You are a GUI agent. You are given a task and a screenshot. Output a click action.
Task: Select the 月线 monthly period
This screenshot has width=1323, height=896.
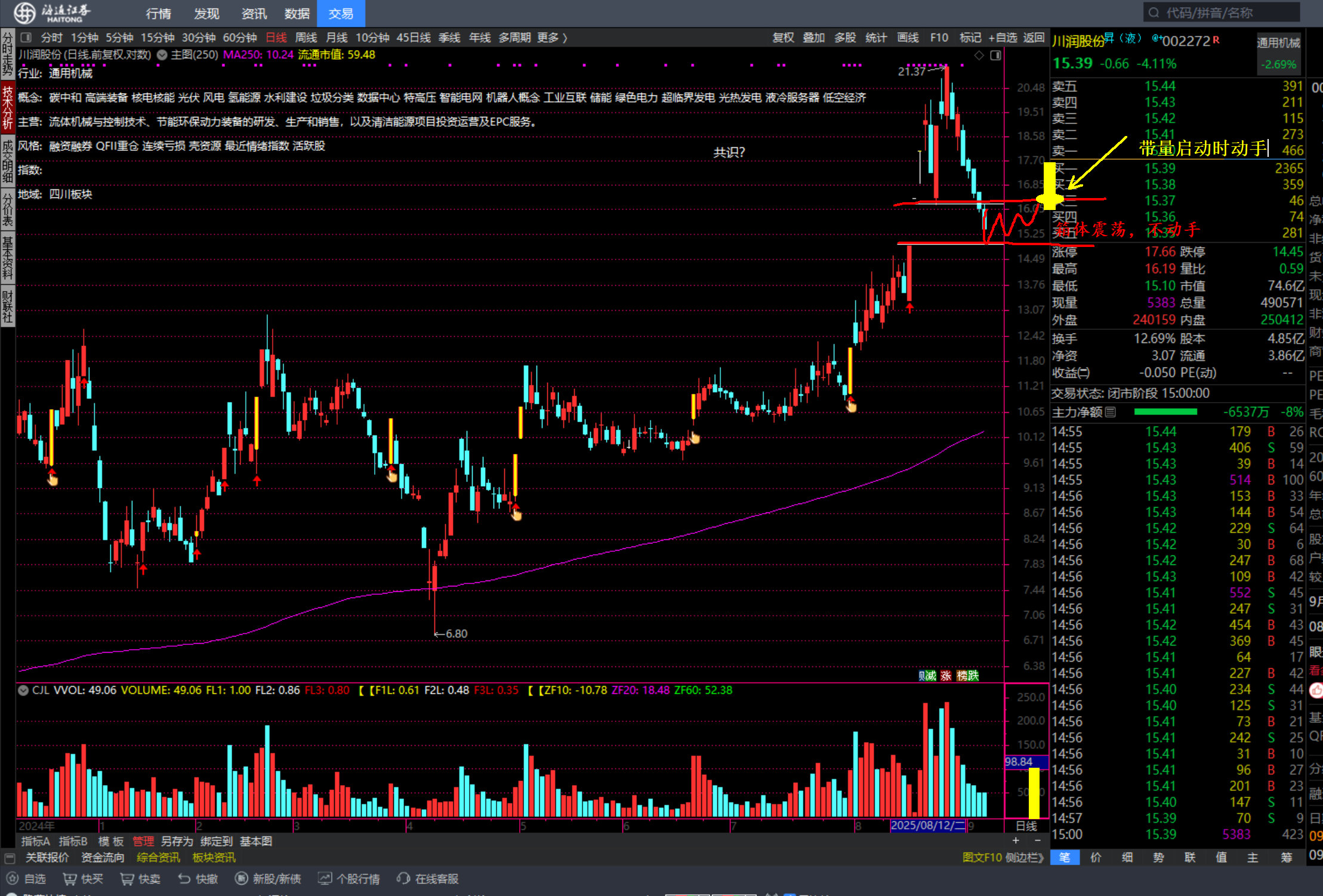click(x=337, y=38)
